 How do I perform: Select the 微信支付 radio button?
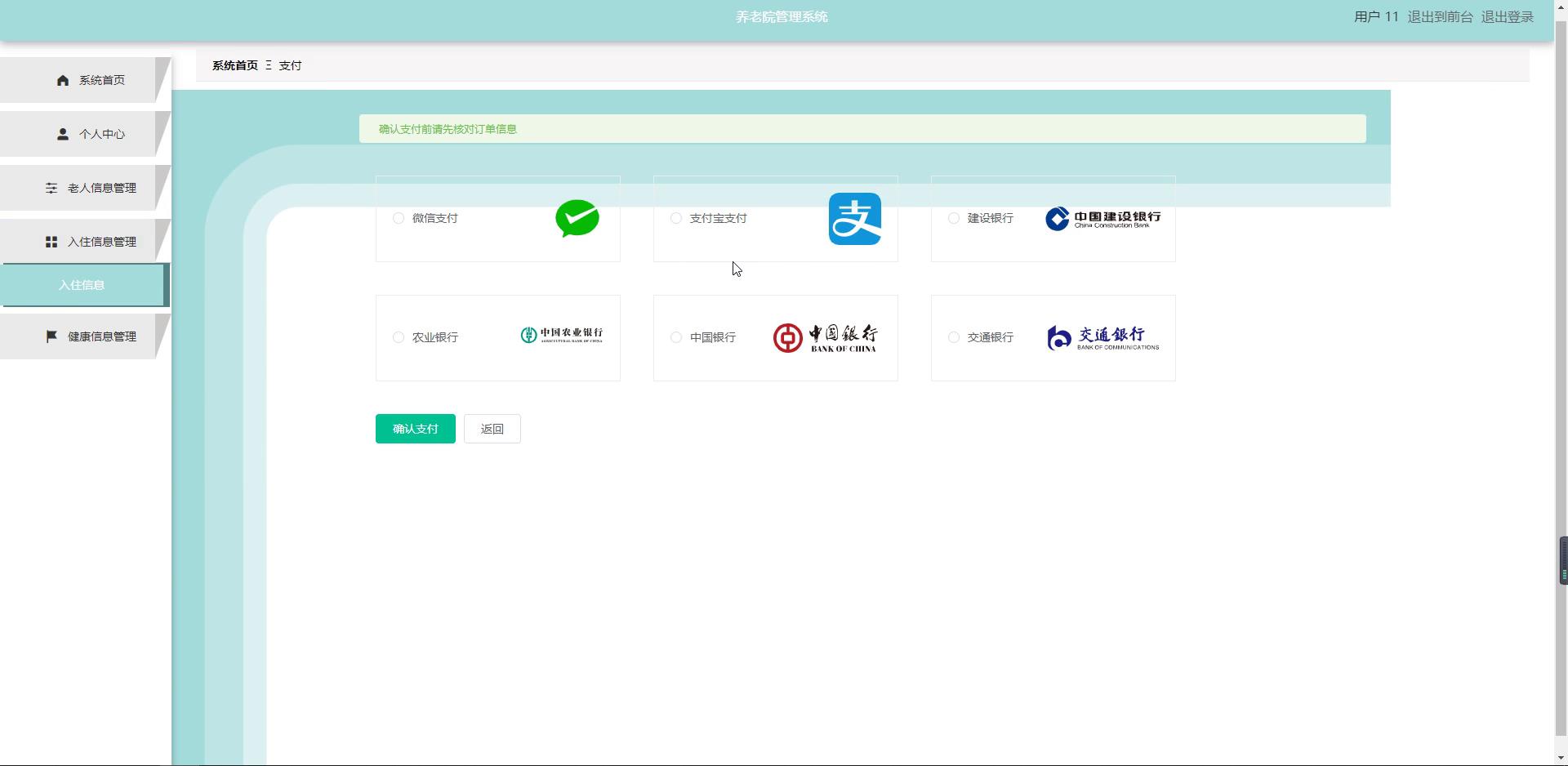(x=399, y=218)
